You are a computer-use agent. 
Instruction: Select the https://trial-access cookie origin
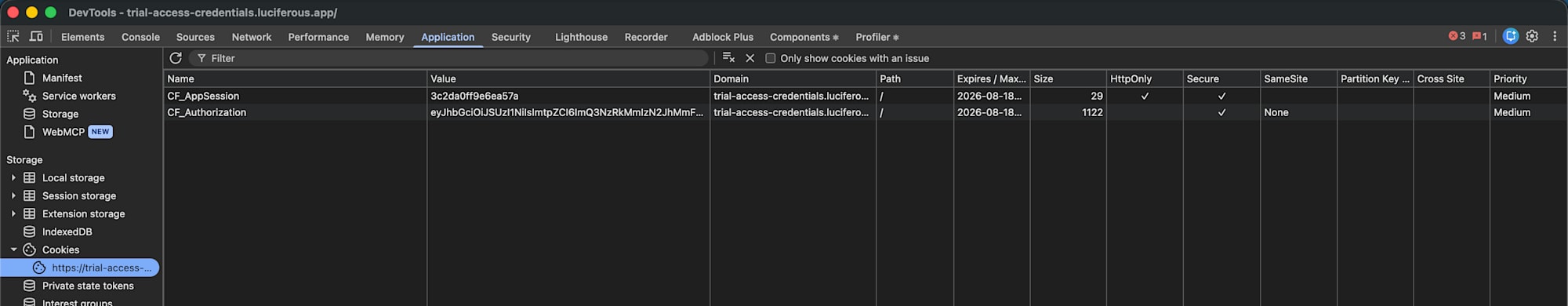click(x=80, y=268)
